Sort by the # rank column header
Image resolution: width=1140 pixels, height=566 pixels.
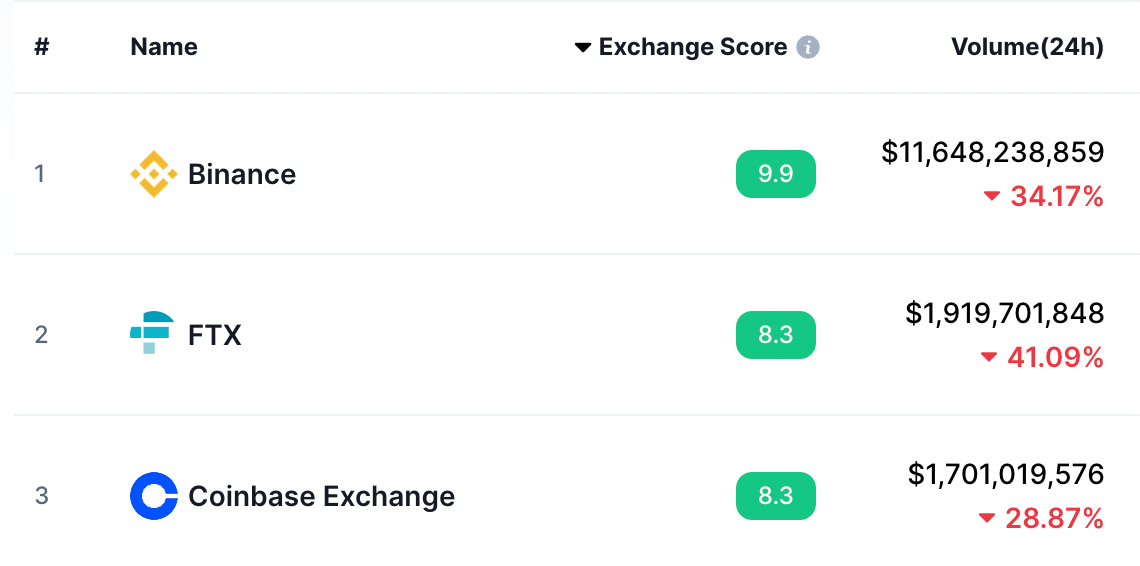[x=41, y=47]
